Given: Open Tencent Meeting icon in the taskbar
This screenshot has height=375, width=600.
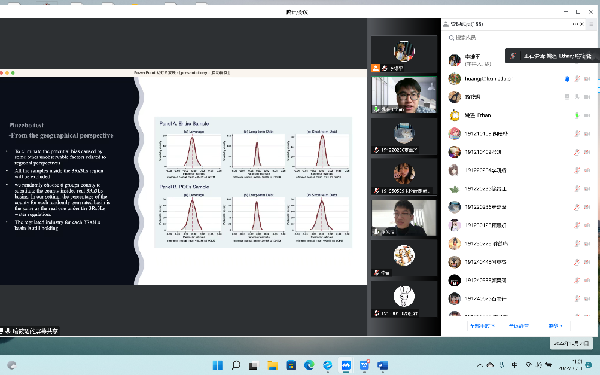Looking at the screenshot, I should point(346,365).
